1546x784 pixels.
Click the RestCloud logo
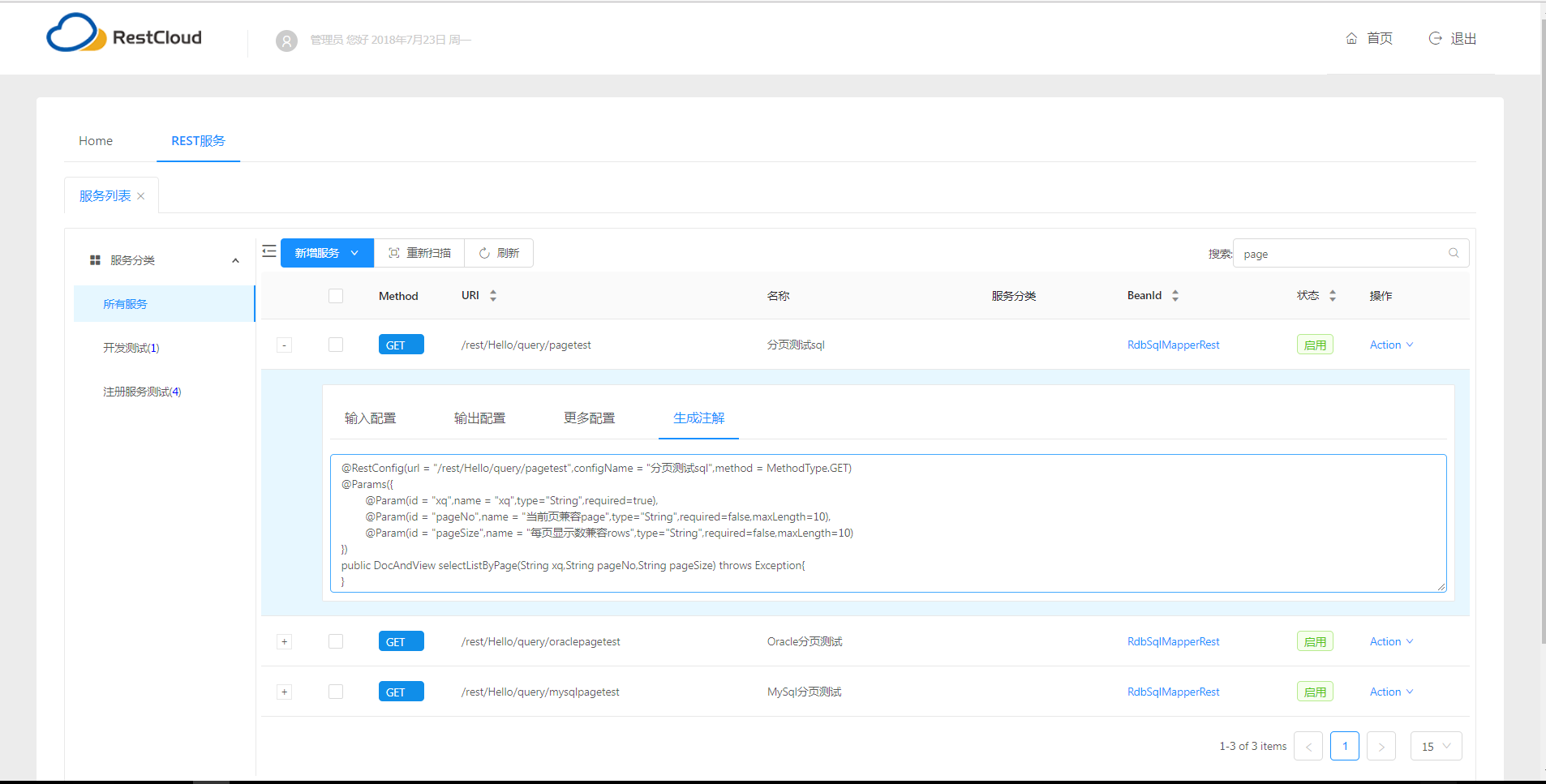[x=124, y=34]
